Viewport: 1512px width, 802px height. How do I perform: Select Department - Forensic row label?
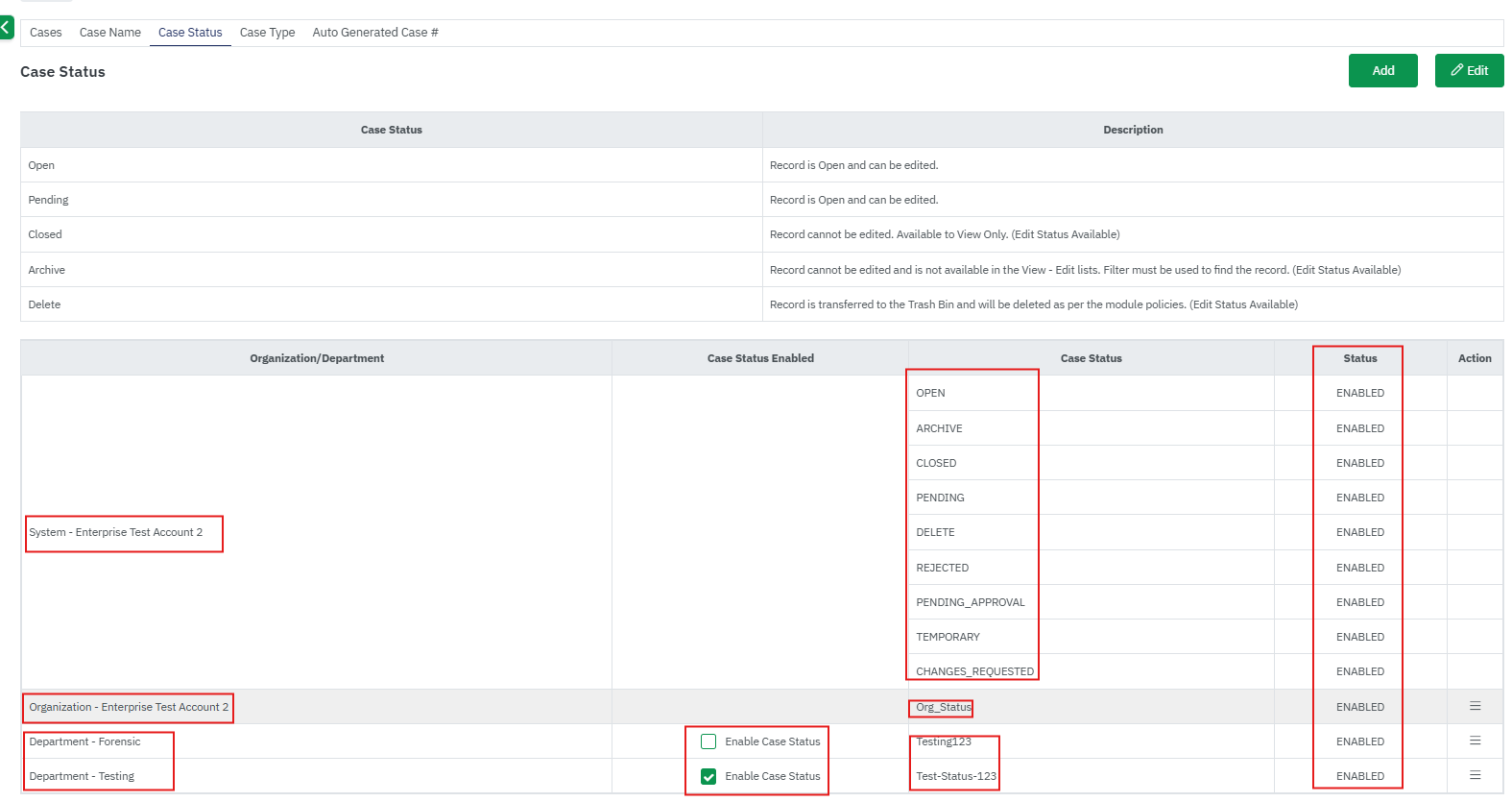[84, 741]
